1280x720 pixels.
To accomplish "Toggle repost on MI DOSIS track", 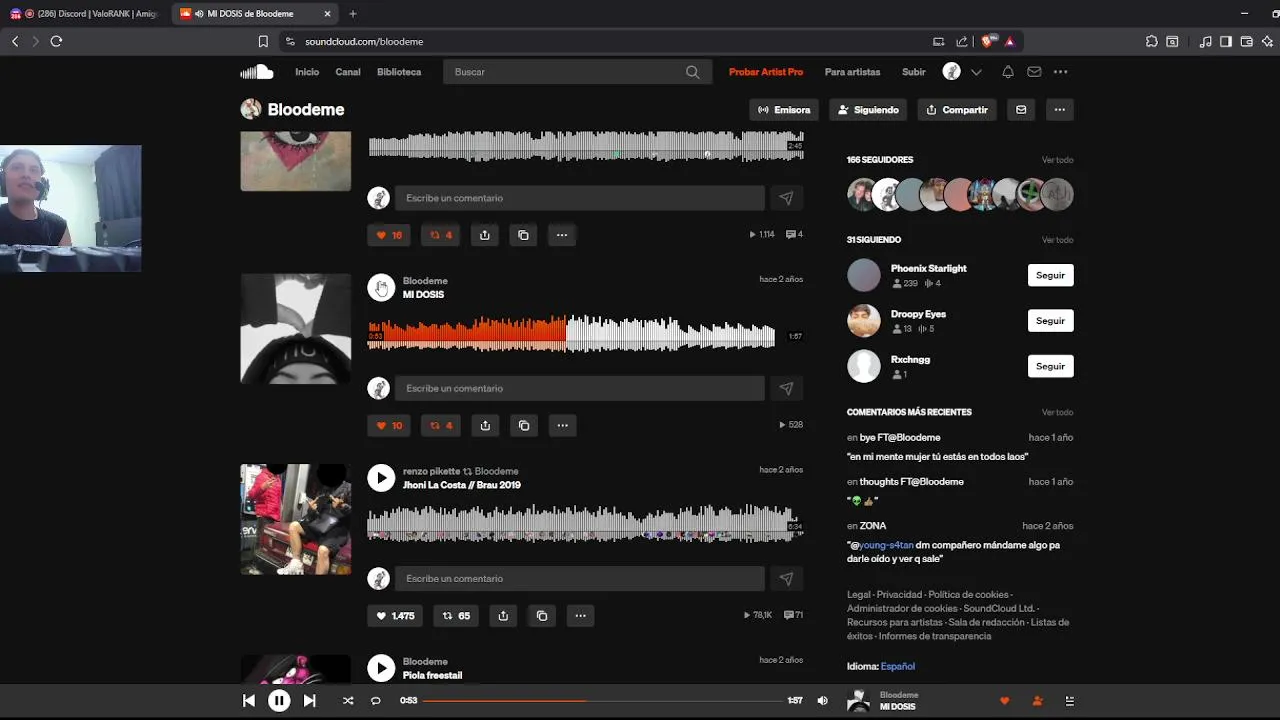I will click(x=441, y=425).
